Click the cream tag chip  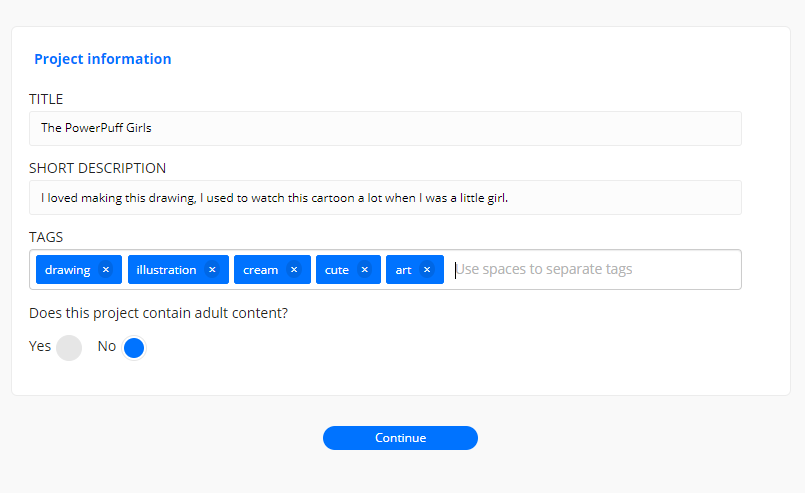point(272,270)
